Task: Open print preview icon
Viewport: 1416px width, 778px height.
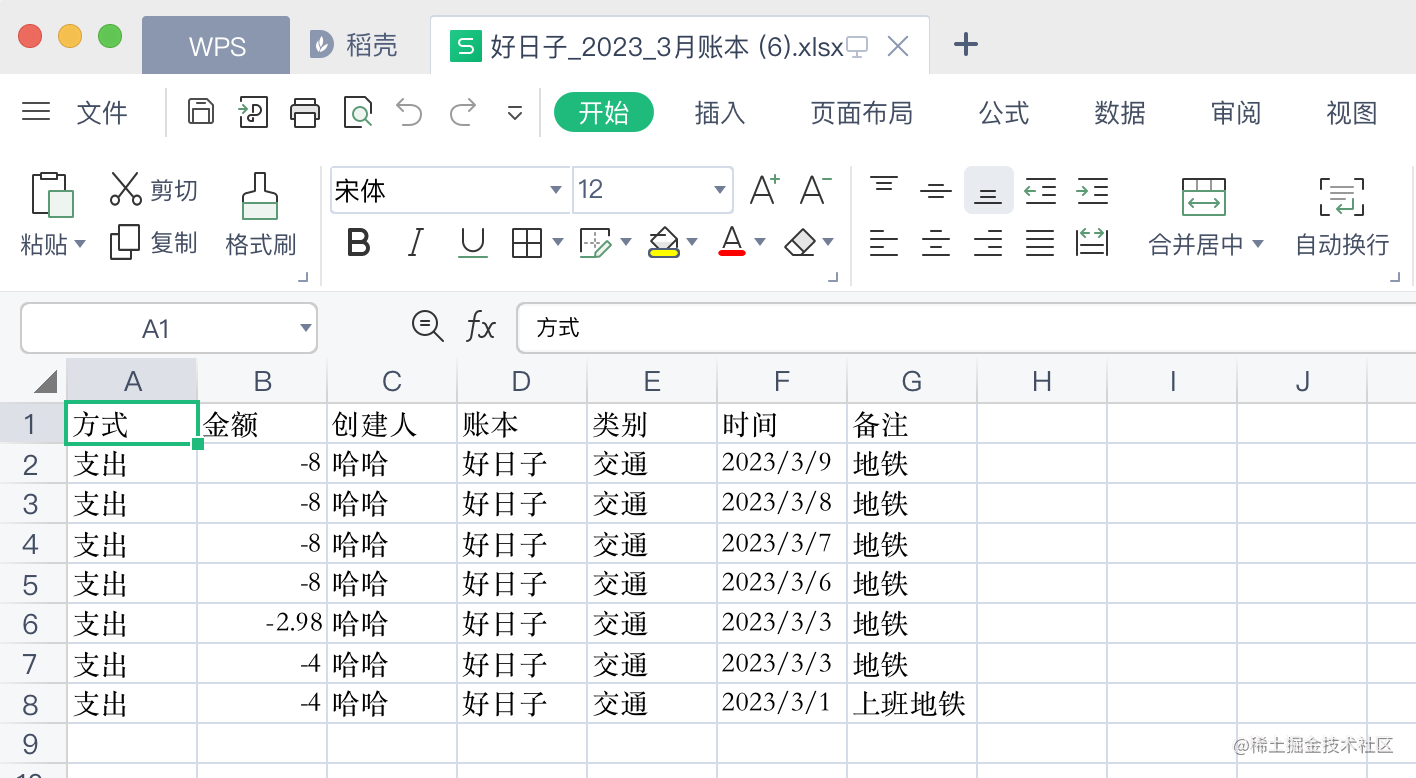Action: [x=357, y=113]
